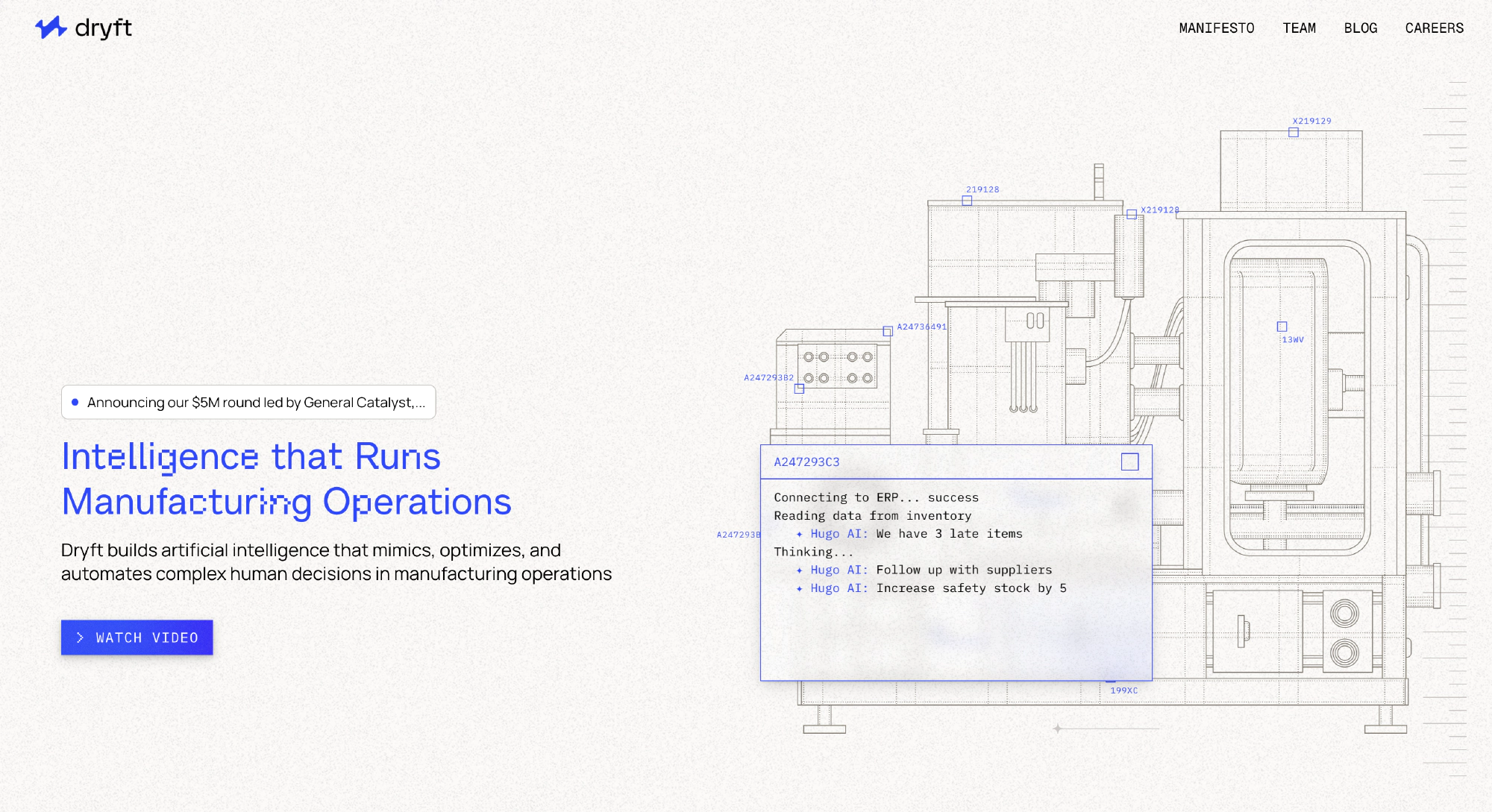This screenshot has width=1492, height=812.
Task: Click the marker square under label 219128
Action: pos(967,201)
